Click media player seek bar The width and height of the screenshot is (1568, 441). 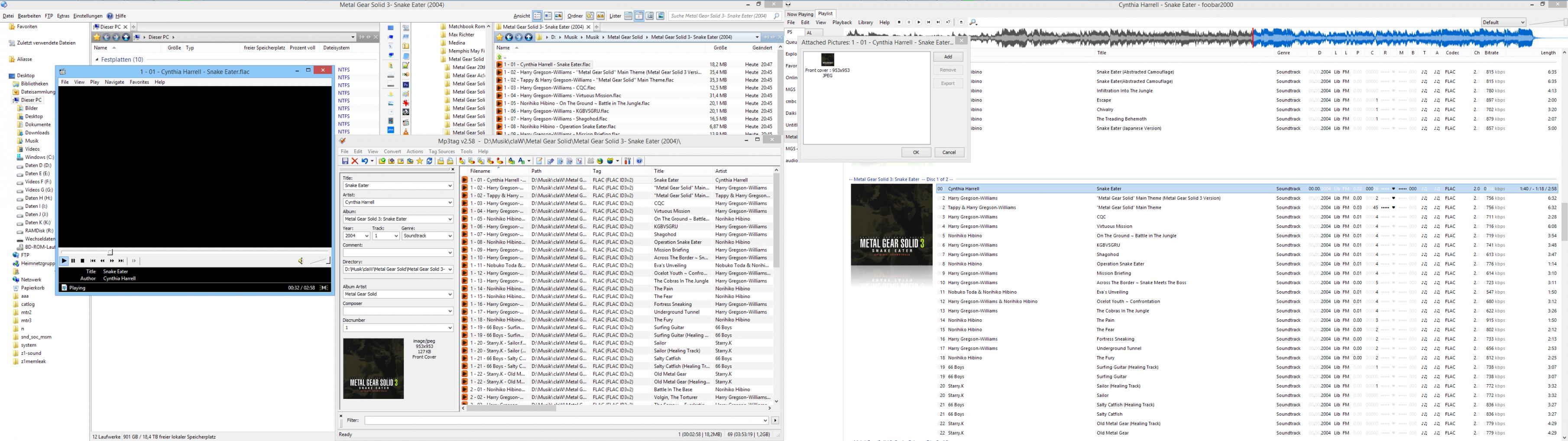(195, 252)
